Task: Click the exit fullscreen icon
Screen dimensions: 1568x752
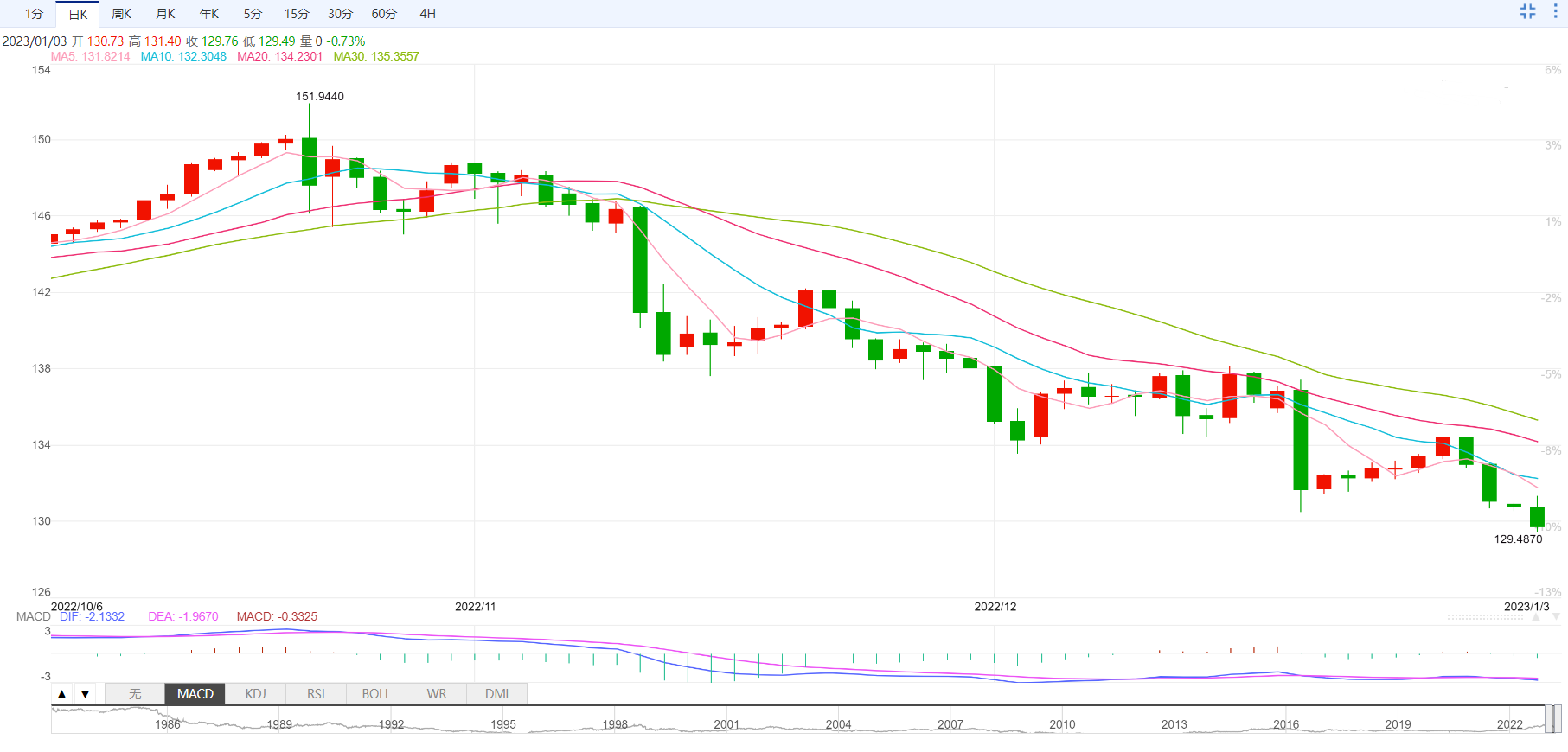Action: (x=1527, y=11)
